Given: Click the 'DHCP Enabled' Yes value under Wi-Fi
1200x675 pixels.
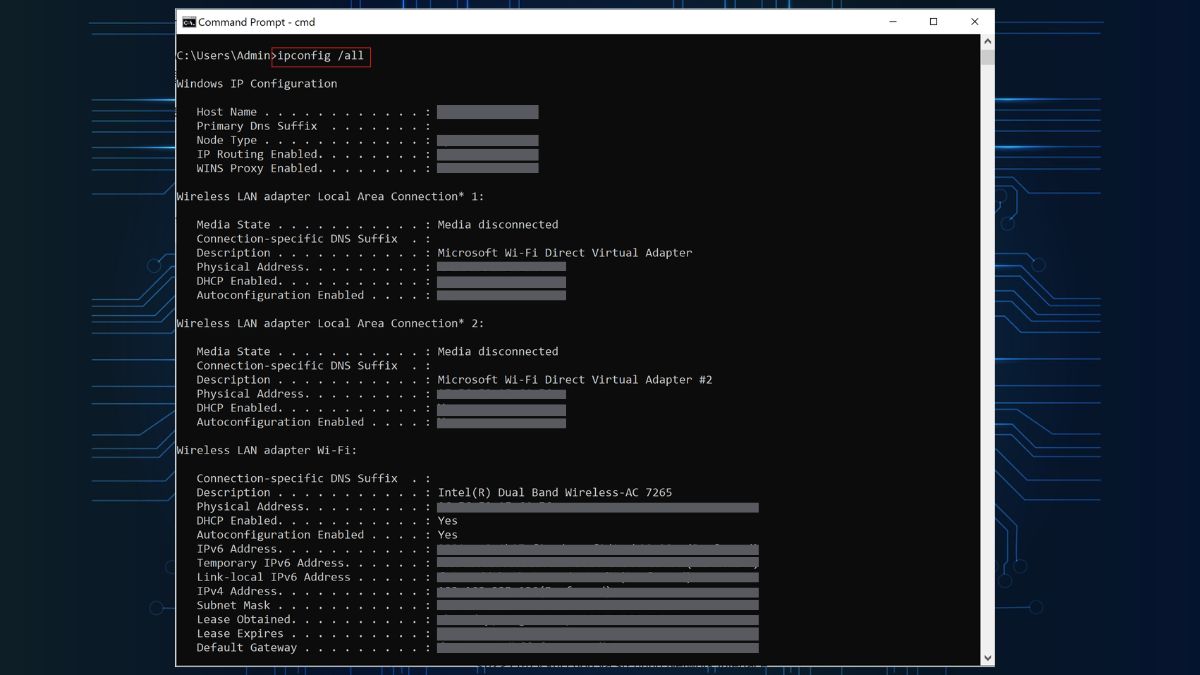Looking at the screenshot, I should coord(448,521).
